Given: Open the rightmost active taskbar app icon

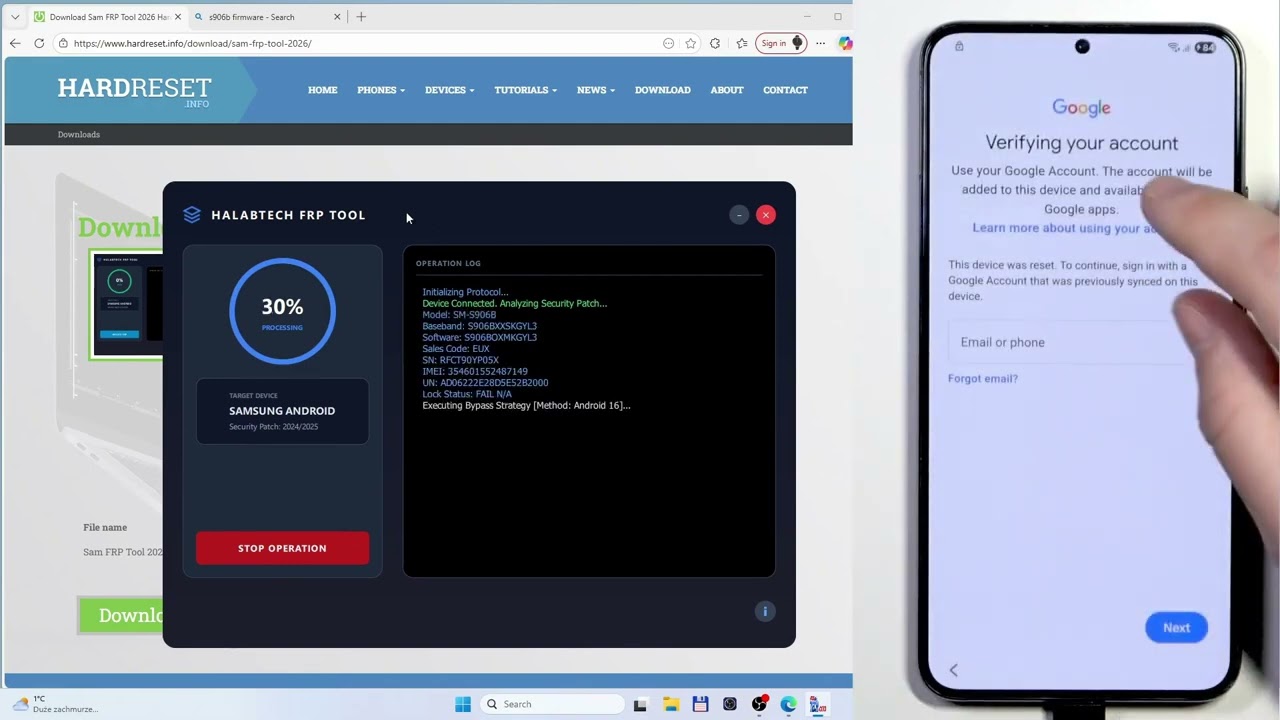Looking at the screenshot, I should pos(818,704).
